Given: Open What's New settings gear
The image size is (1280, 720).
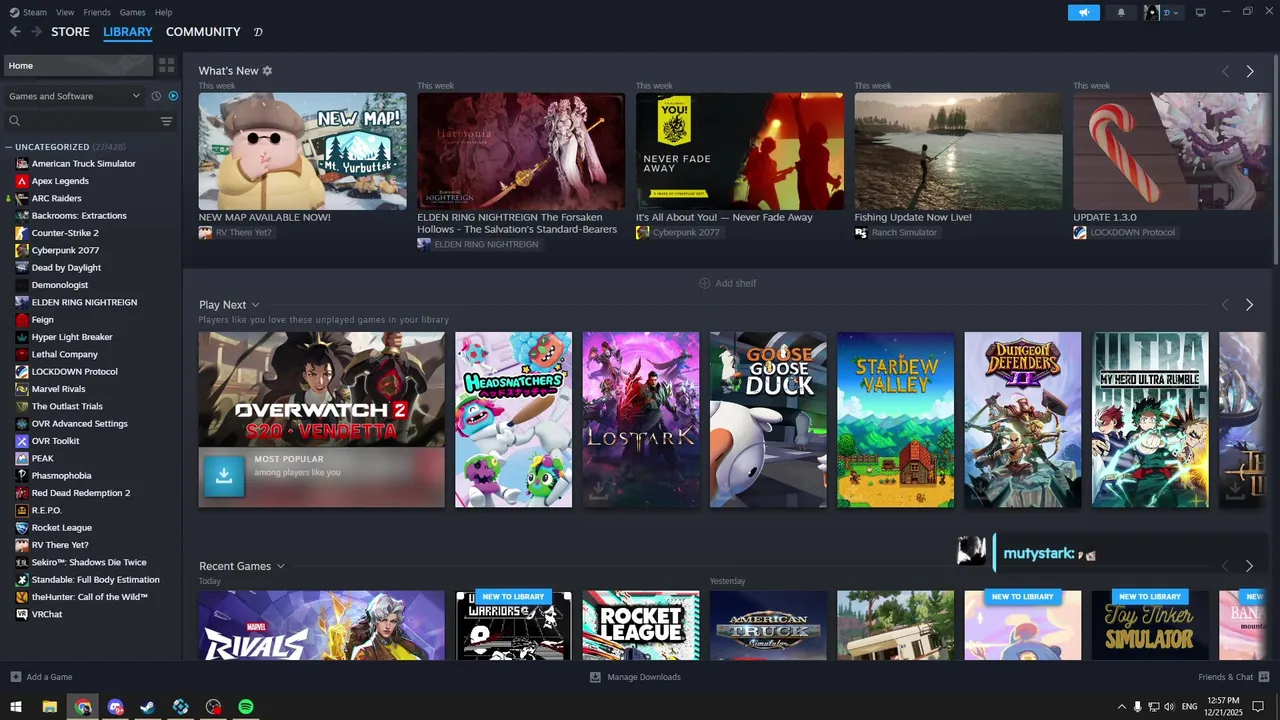Looking at the screenshot, I should 267,71.
